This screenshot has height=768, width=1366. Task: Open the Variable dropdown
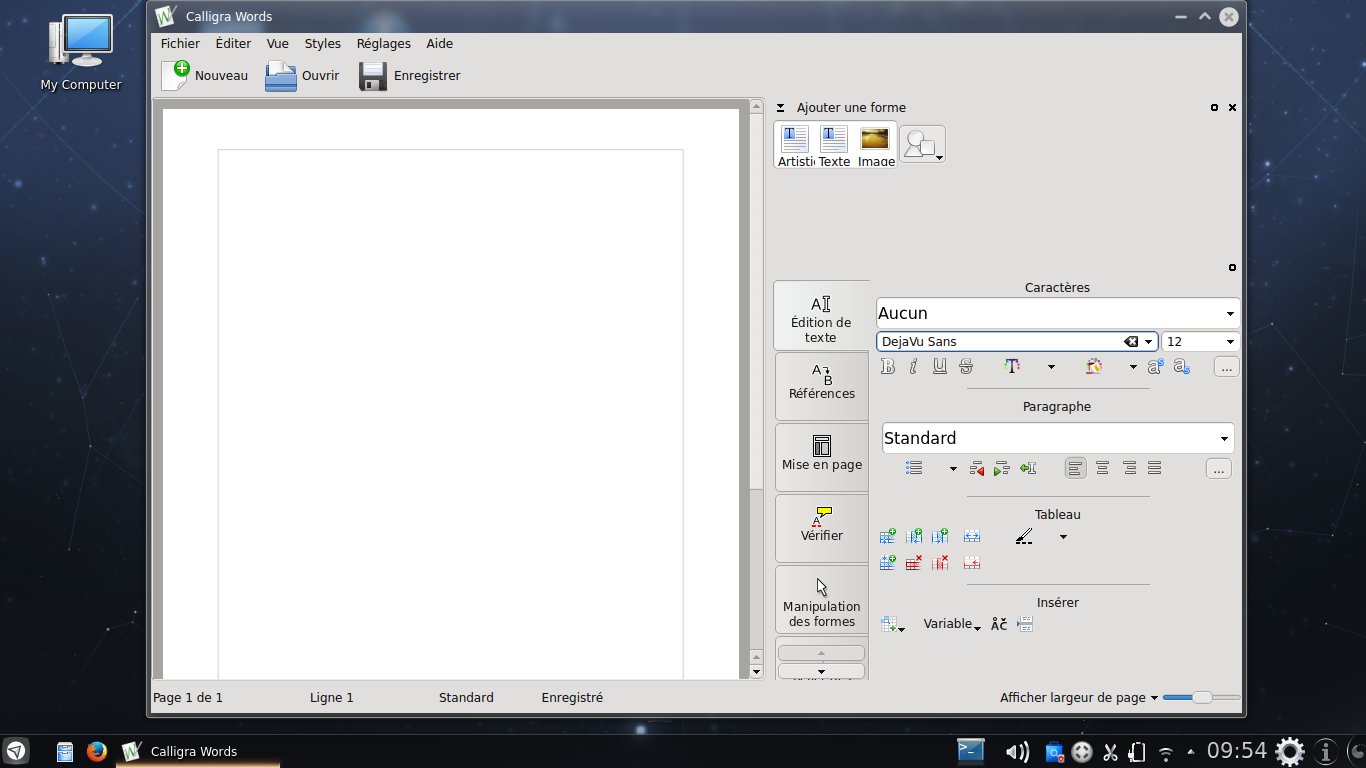click(951, 624)
